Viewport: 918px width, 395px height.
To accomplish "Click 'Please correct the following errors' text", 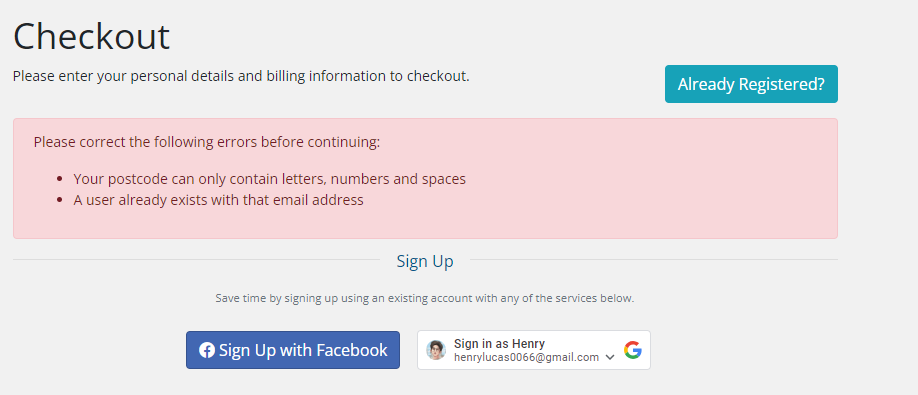I will (207, 142).
